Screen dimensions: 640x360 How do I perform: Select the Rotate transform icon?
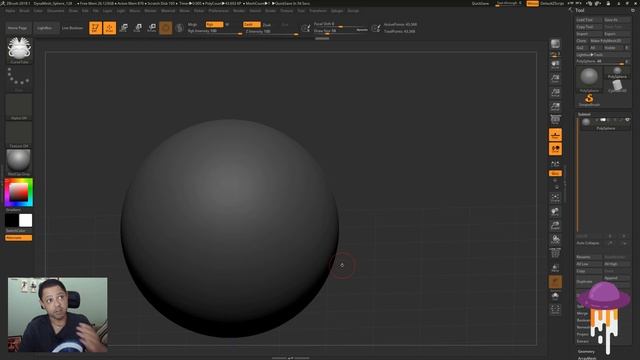click(x=152, y=28)
